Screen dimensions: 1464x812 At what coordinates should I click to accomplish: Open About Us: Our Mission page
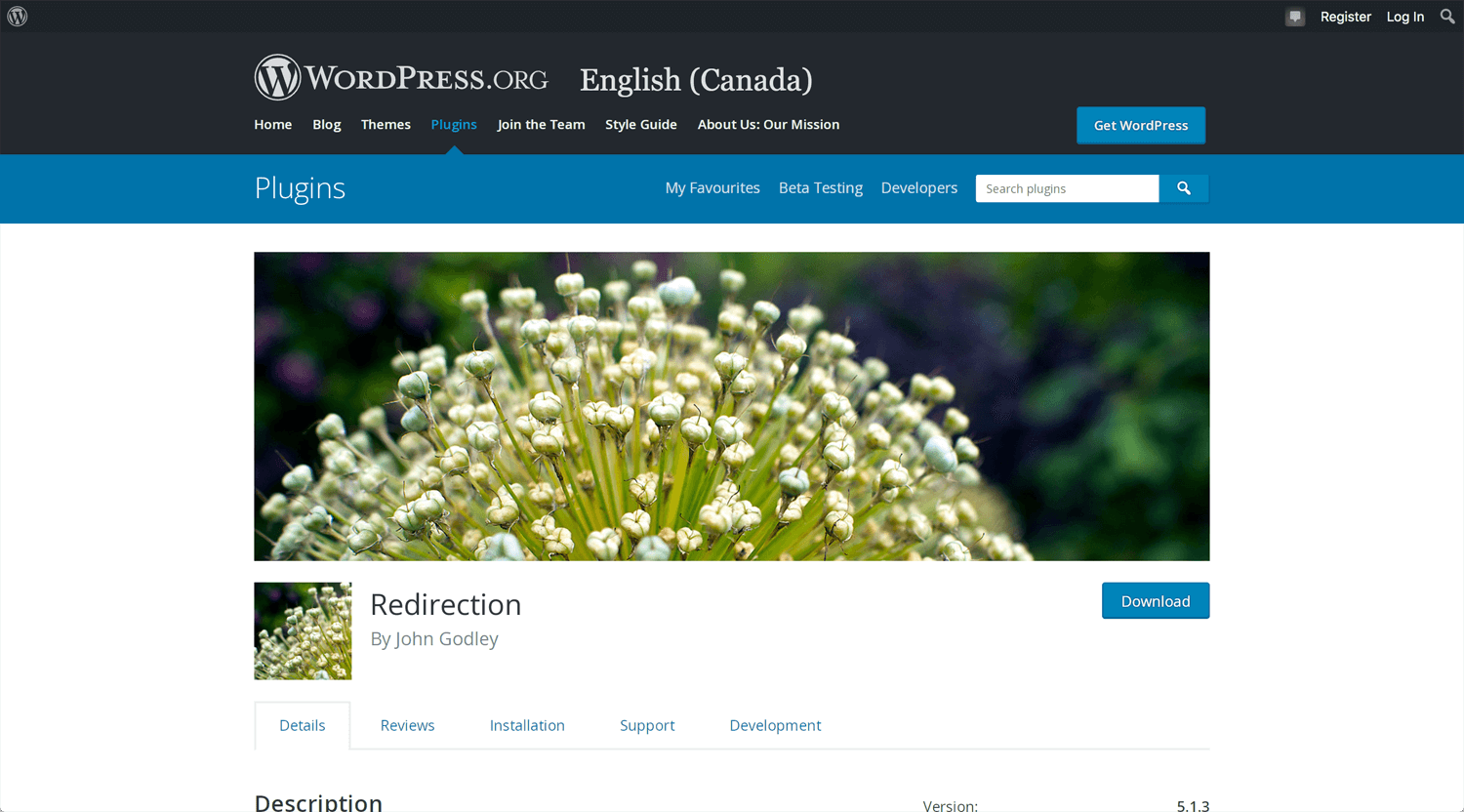[768, 124]
